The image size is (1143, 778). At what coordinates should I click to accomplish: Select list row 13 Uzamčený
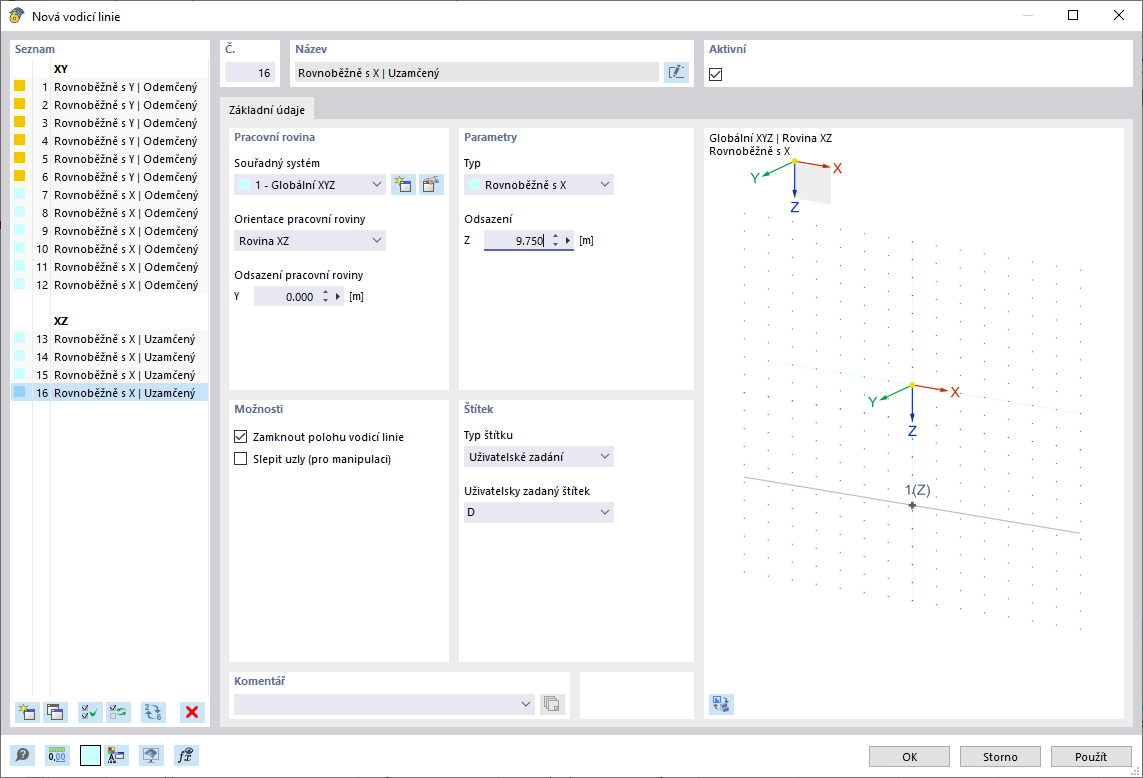point(110,338)
